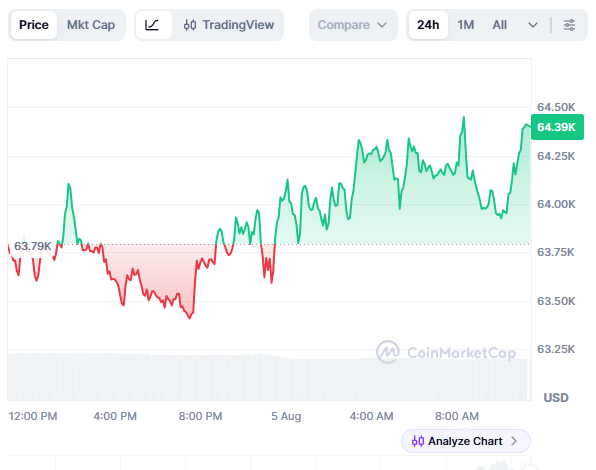
Task: Click the 64.39K current price label
Action: coord(557,127)
